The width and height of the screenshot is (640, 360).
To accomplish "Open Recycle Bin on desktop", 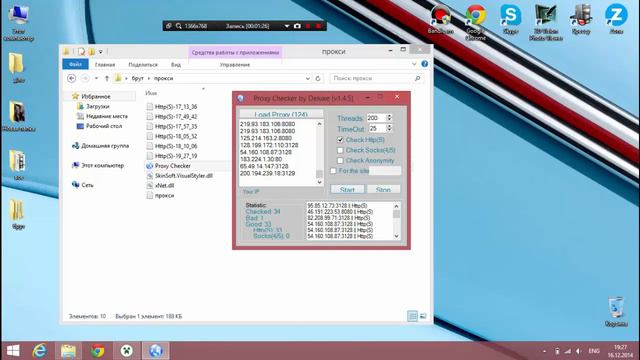I will click(616, 312).
